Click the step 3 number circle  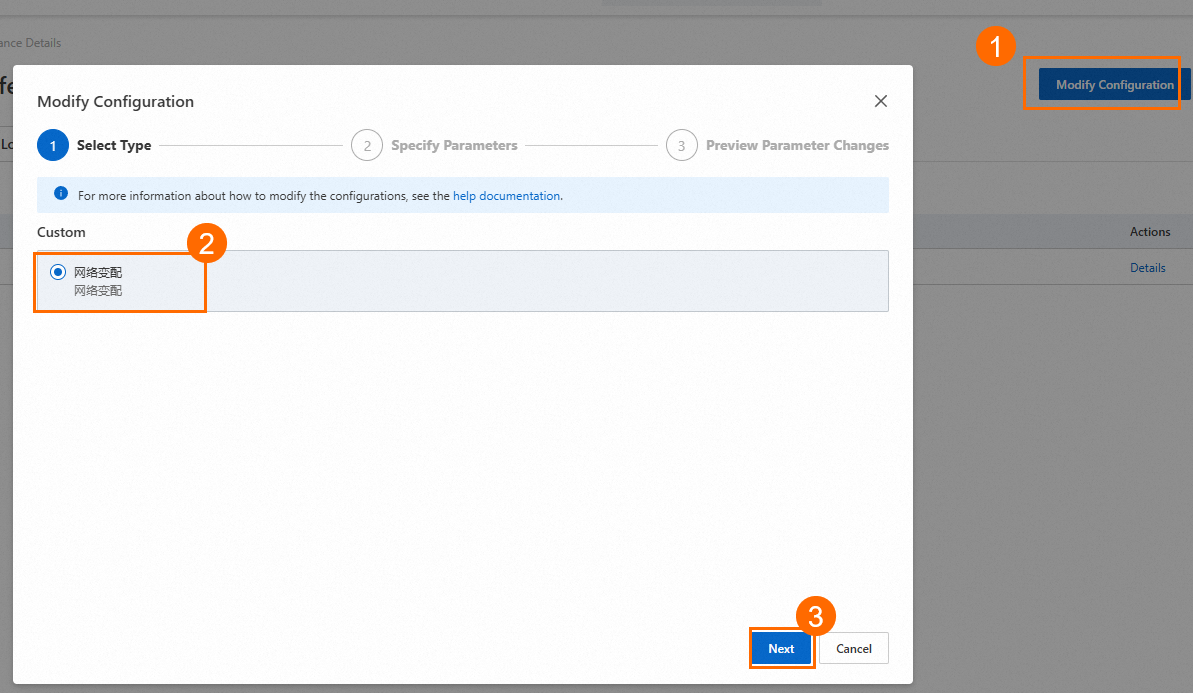tap(682, 145)
